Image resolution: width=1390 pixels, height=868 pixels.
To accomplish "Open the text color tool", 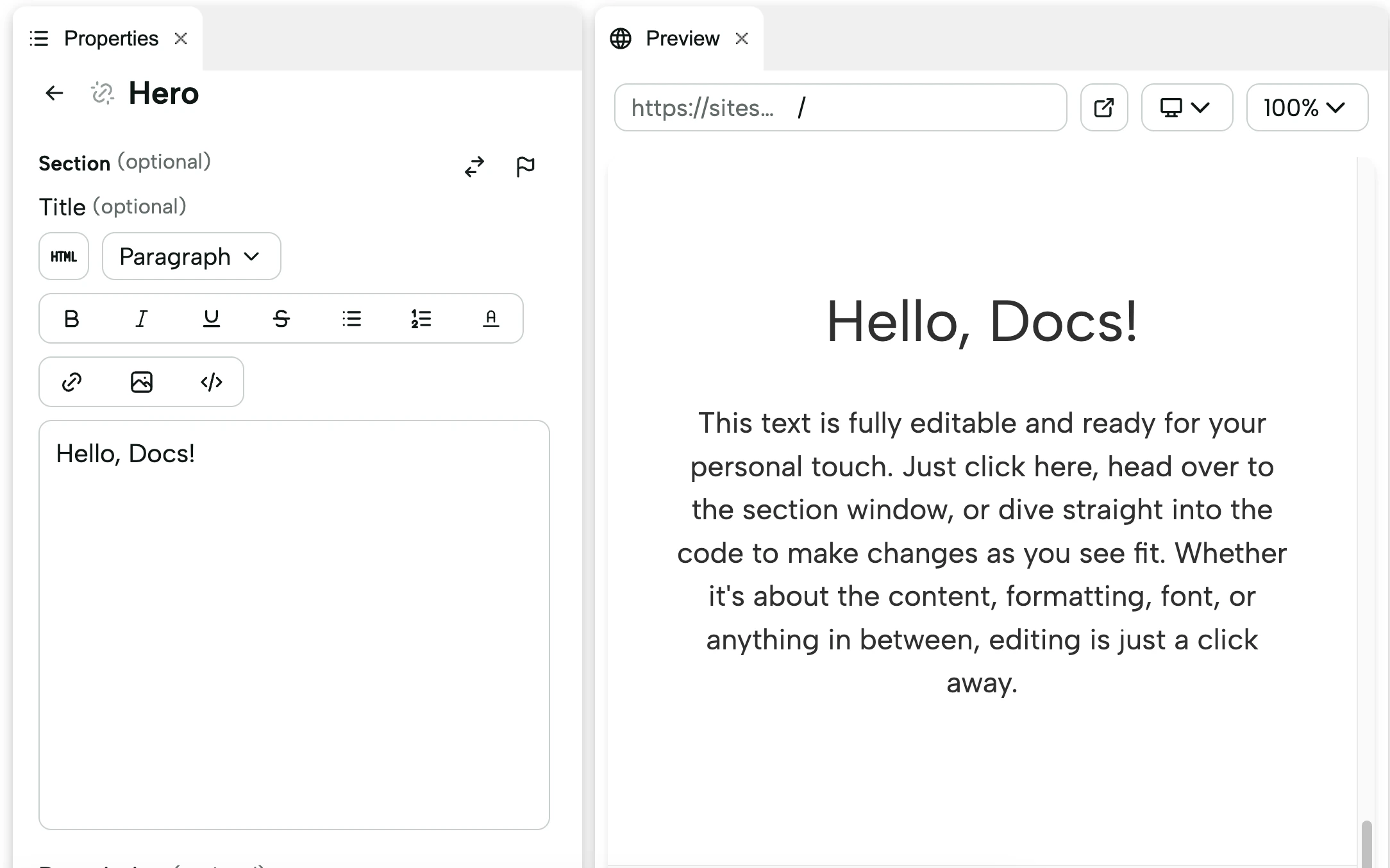I will 491,319.
